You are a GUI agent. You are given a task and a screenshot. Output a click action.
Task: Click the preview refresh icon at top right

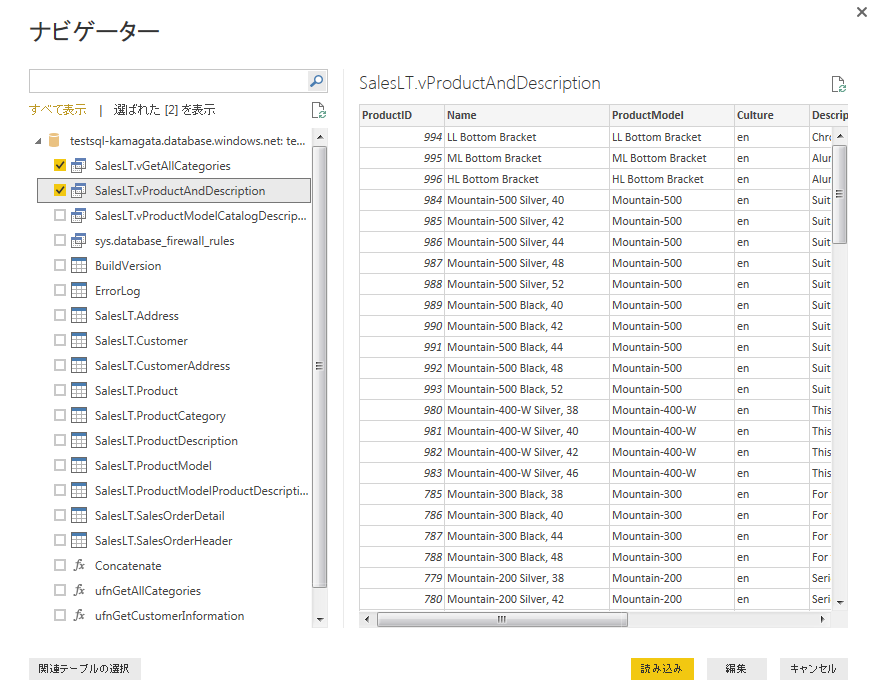(838, 85)
